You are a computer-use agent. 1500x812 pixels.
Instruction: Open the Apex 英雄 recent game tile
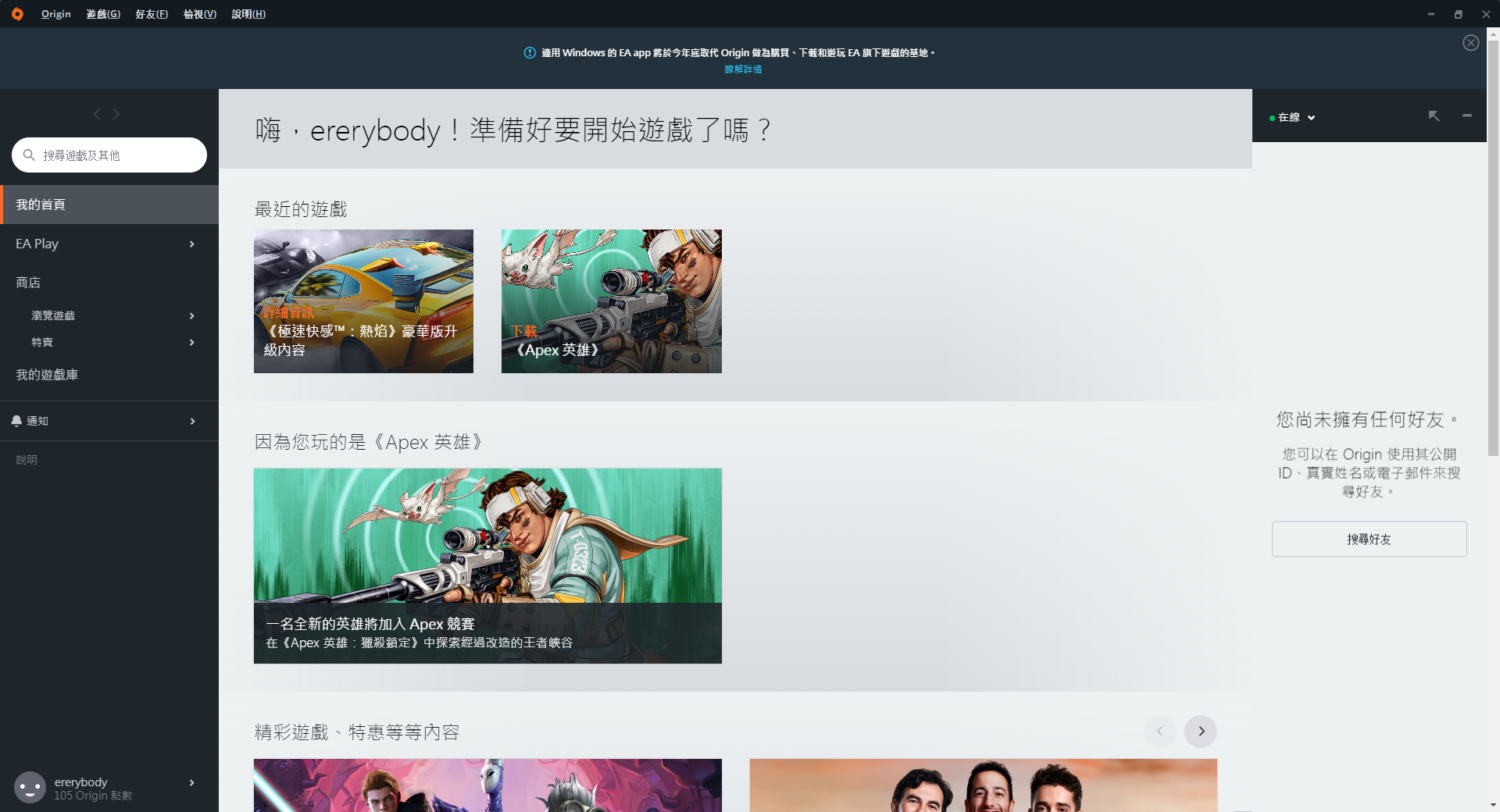(x=612, y=301)
